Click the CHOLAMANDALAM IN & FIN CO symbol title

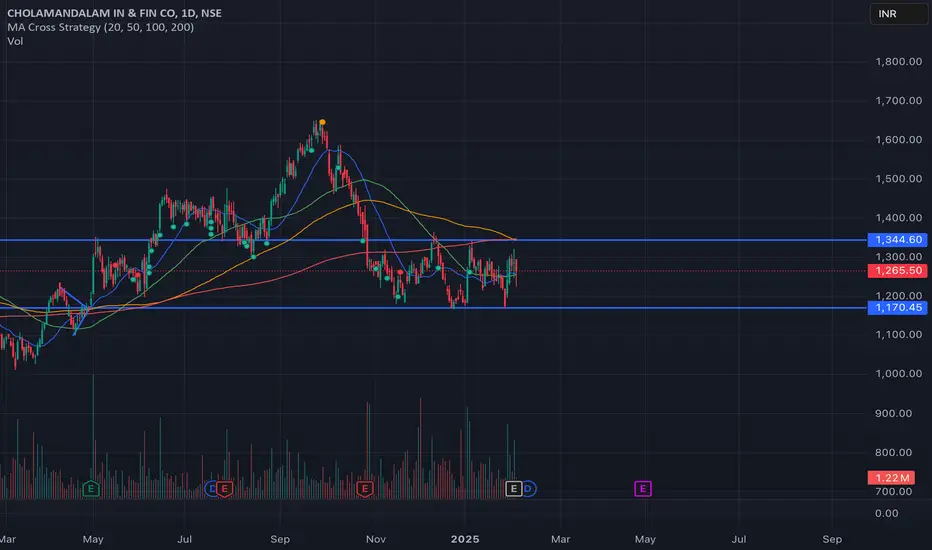point(114,13)
